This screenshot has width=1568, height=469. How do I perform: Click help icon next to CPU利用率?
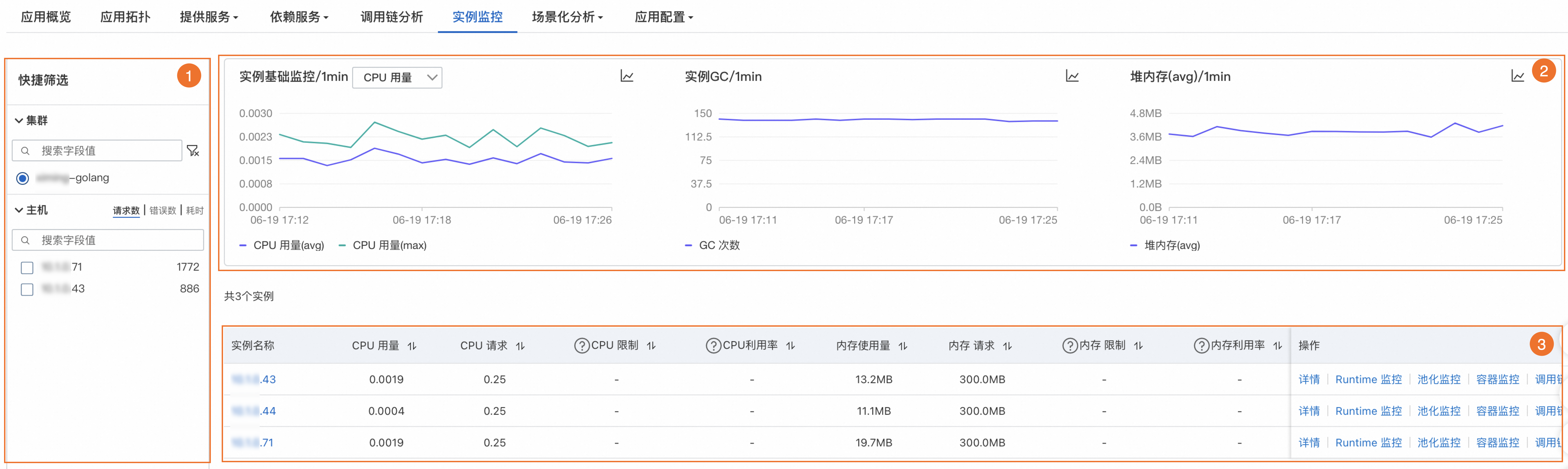point(713,346)
